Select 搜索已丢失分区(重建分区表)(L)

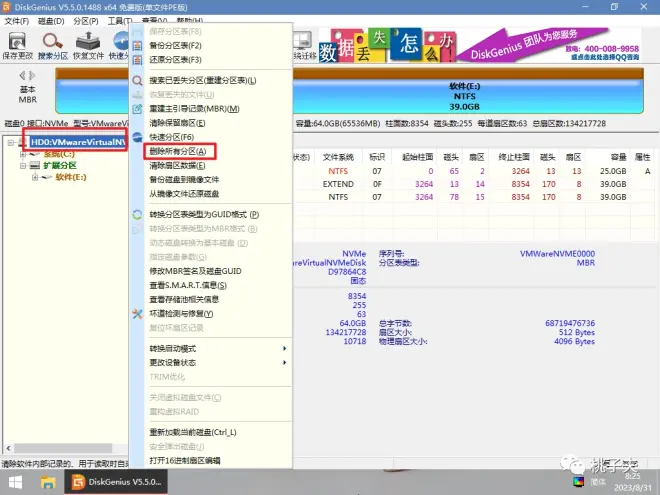pyautogui.click(x=202, y=80)
